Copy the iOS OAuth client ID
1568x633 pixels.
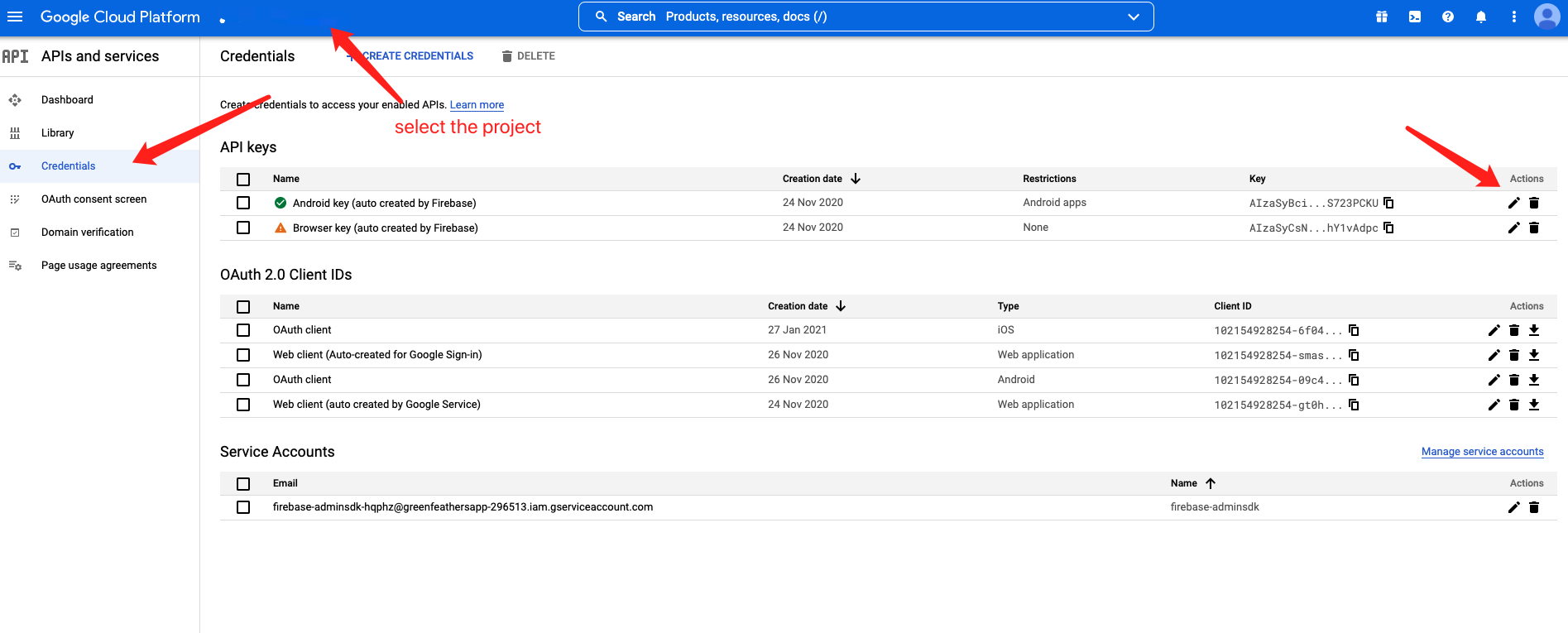[1354, 330]
